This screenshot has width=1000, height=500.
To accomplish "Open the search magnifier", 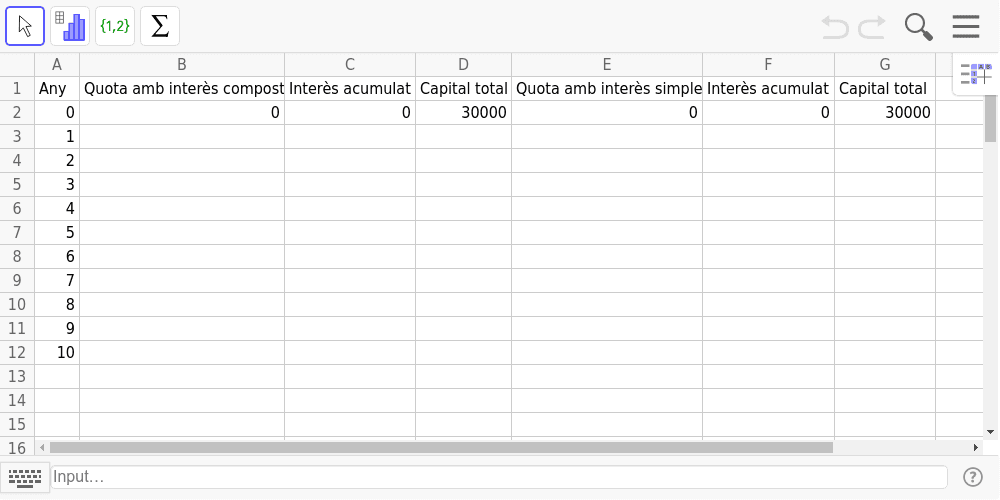I will click(918, 27).
